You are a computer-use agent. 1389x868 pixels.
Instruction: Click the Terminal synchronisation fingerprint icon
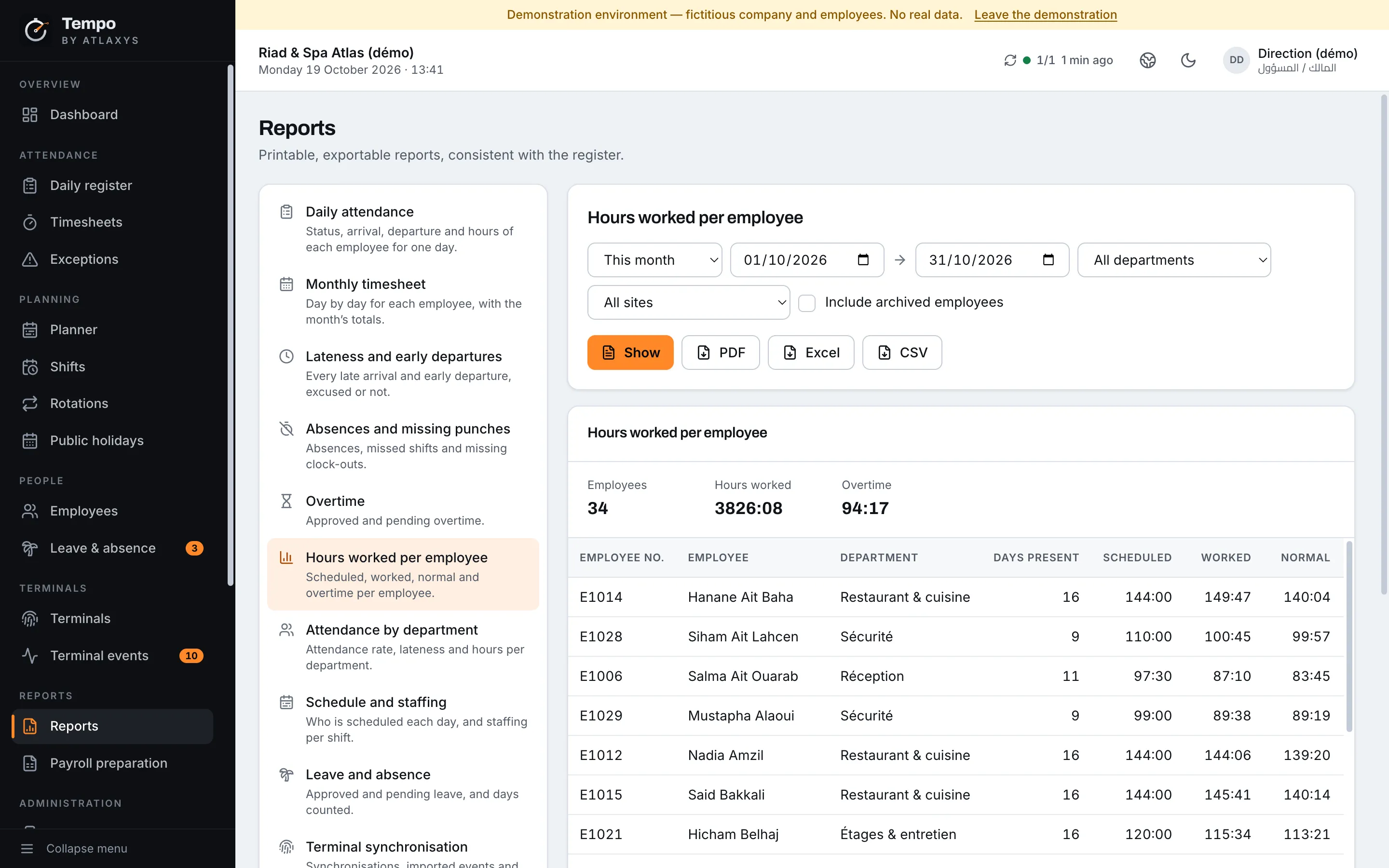coord(286,847)
